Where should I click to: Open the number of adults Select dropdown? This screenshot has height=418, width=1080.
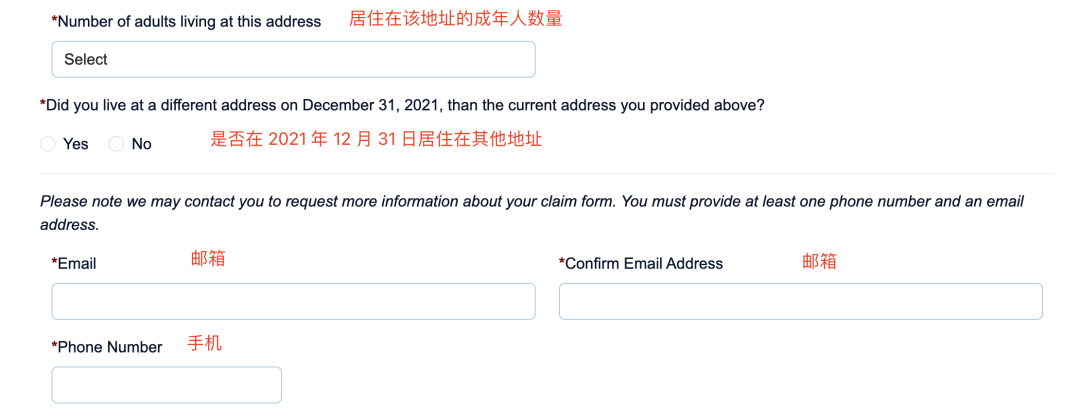pos(293,59)
